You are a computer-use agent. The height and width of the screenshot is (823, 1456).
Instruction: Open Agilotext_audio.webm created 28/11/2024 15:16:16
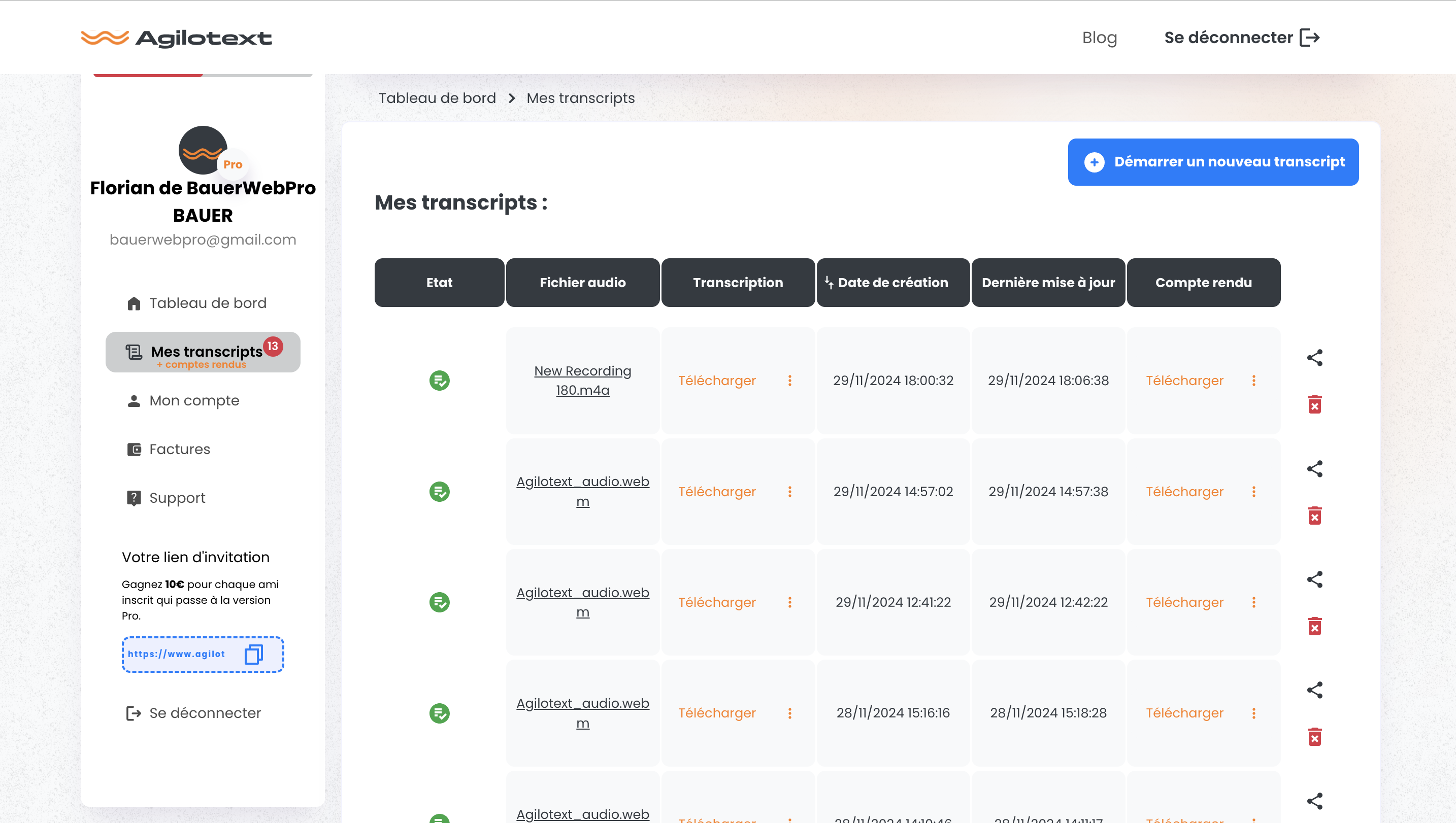(582, 713)
